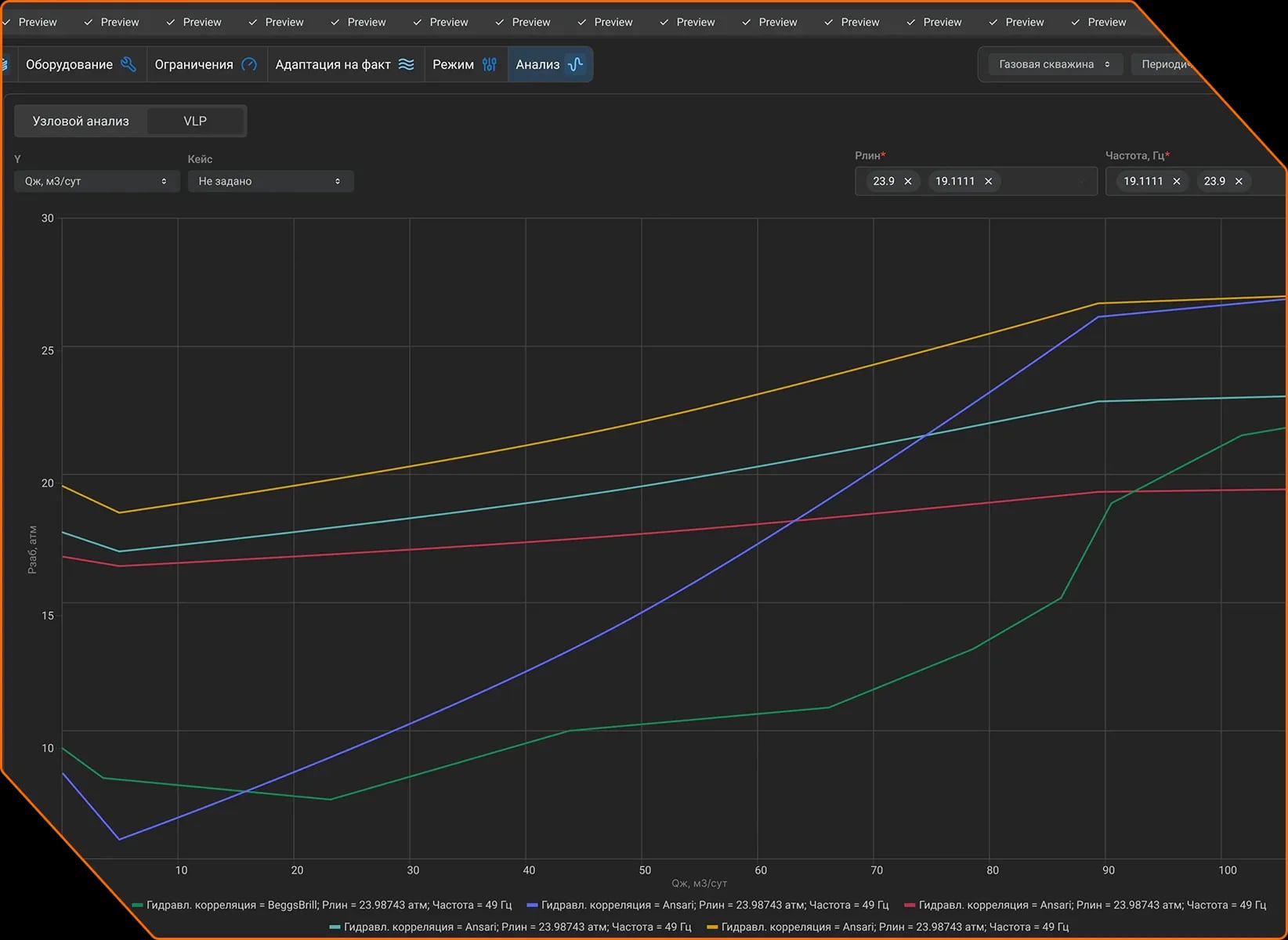This screenshot has width=1288, height=940.
Task: Switch to Узловой анализ view
Action: (81, 121)
